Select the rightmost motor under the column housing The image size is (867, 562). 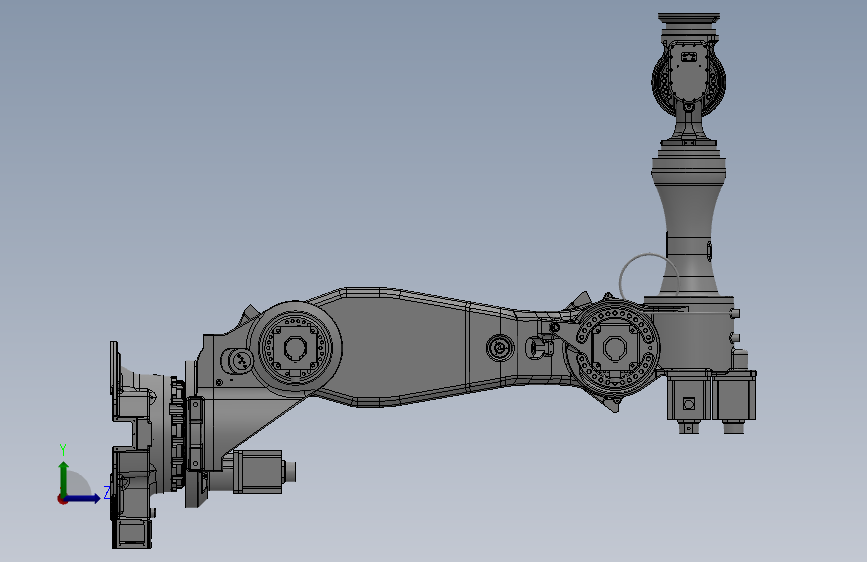point(734,401)
